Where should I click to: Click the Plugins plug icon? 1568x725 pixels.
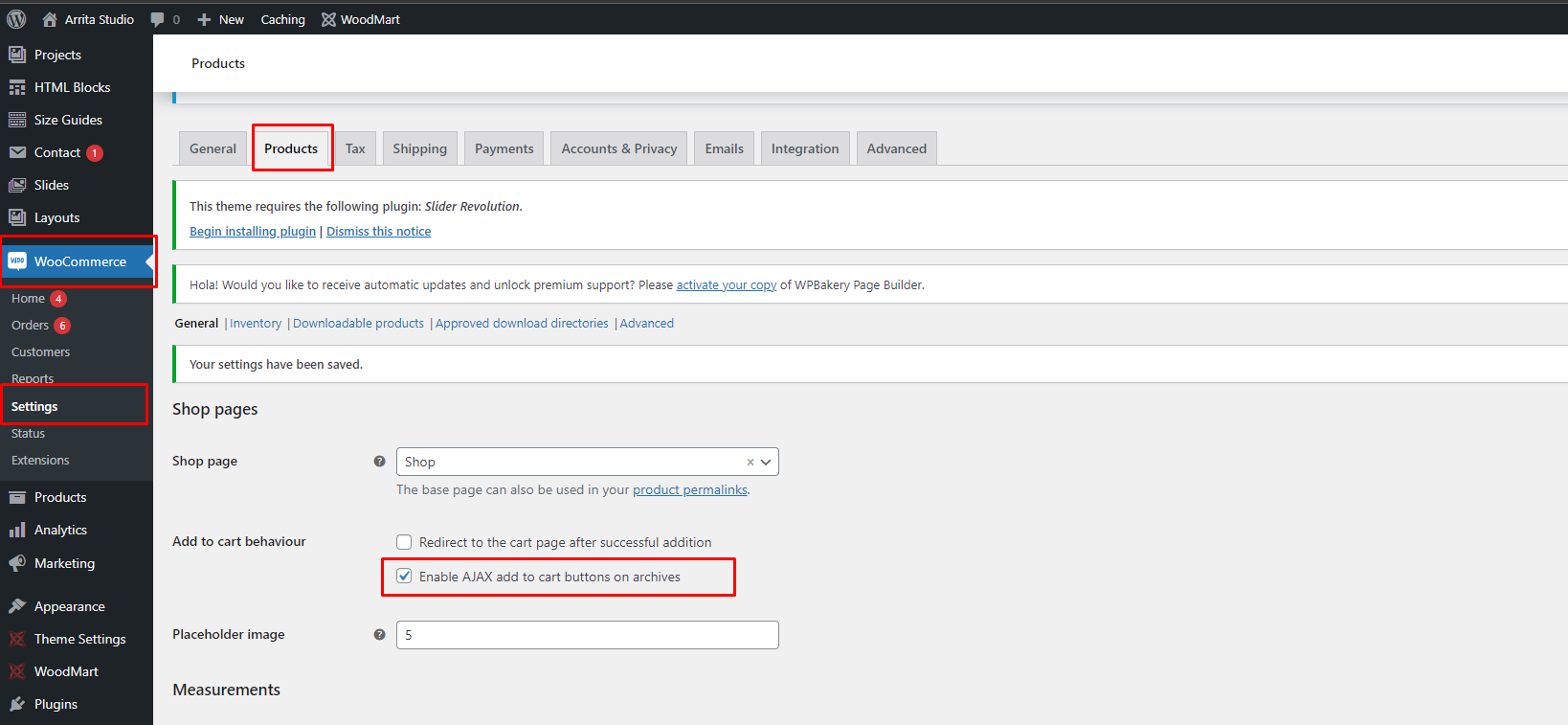[17, 704]
